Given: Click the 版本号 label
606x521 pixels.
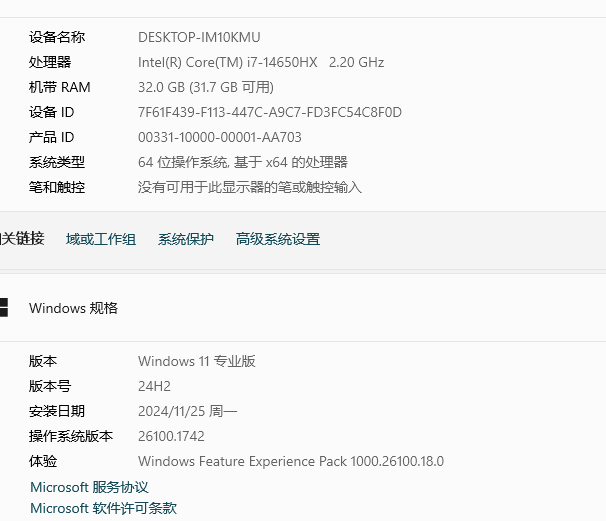Looking at the screenshot, I should point(50,386).
